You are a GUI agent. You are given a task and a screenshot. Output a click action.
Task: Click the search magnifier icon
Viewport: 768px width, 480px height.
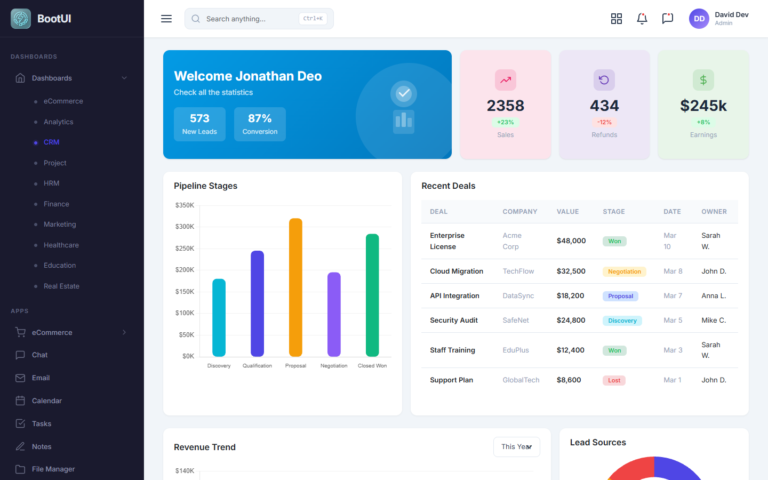tap(195, 19)
